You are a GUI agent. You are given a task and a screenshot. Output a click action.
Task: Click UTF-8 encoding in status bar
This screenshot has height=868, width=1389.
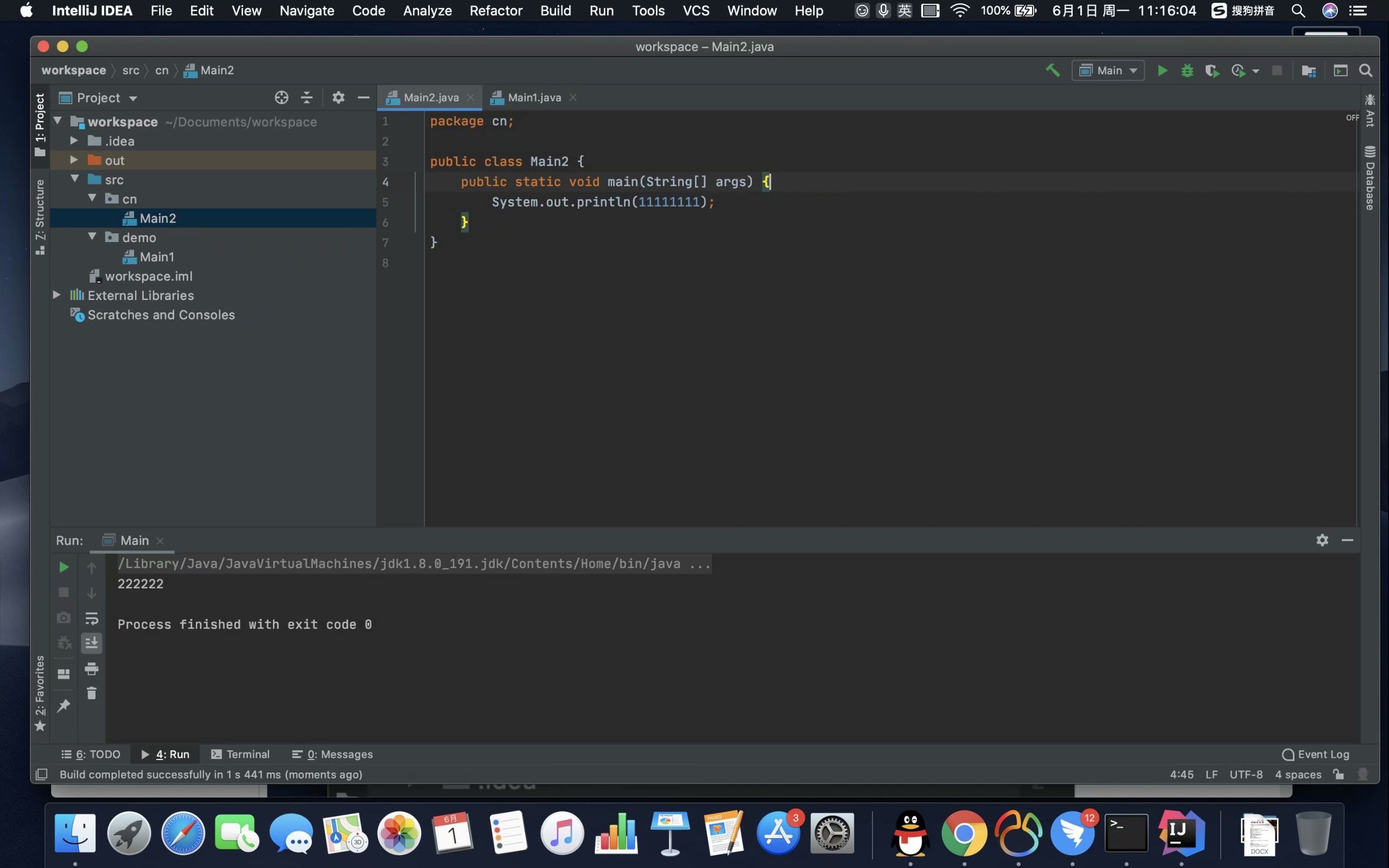1246,775
